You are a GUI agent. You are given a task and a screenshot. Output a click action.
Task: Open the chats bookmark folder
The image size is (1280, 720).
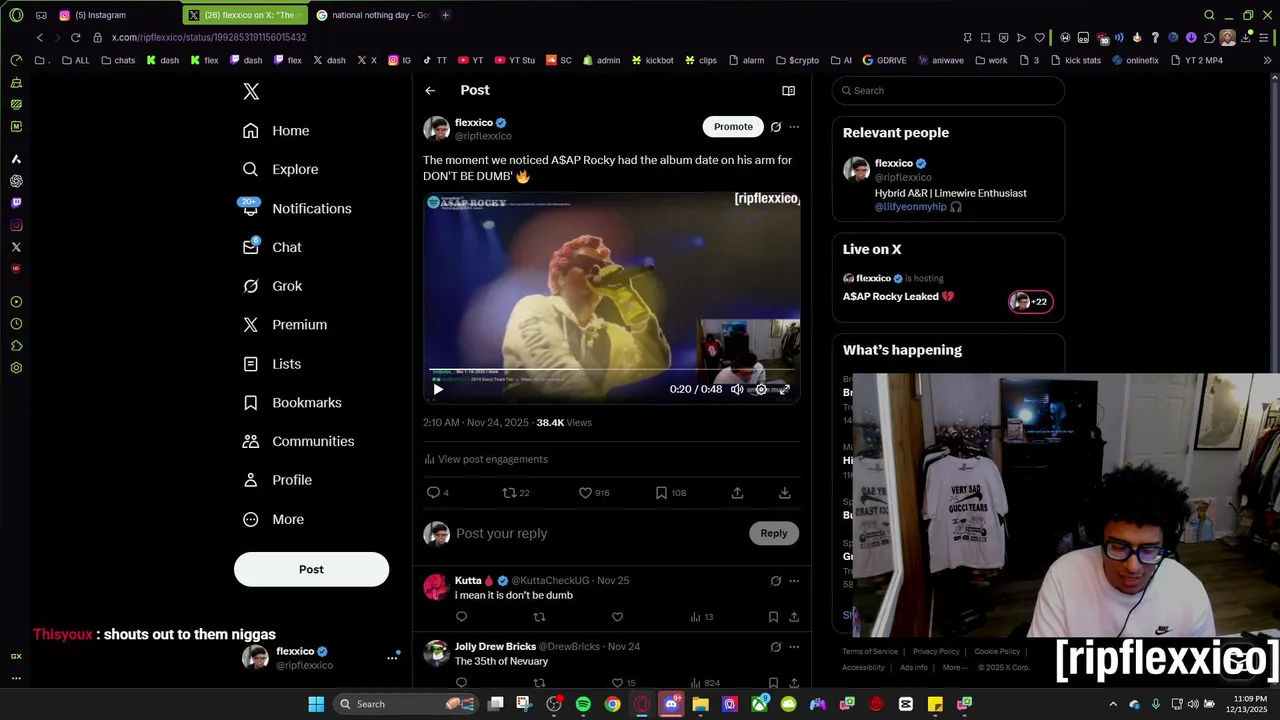[118, 60]
